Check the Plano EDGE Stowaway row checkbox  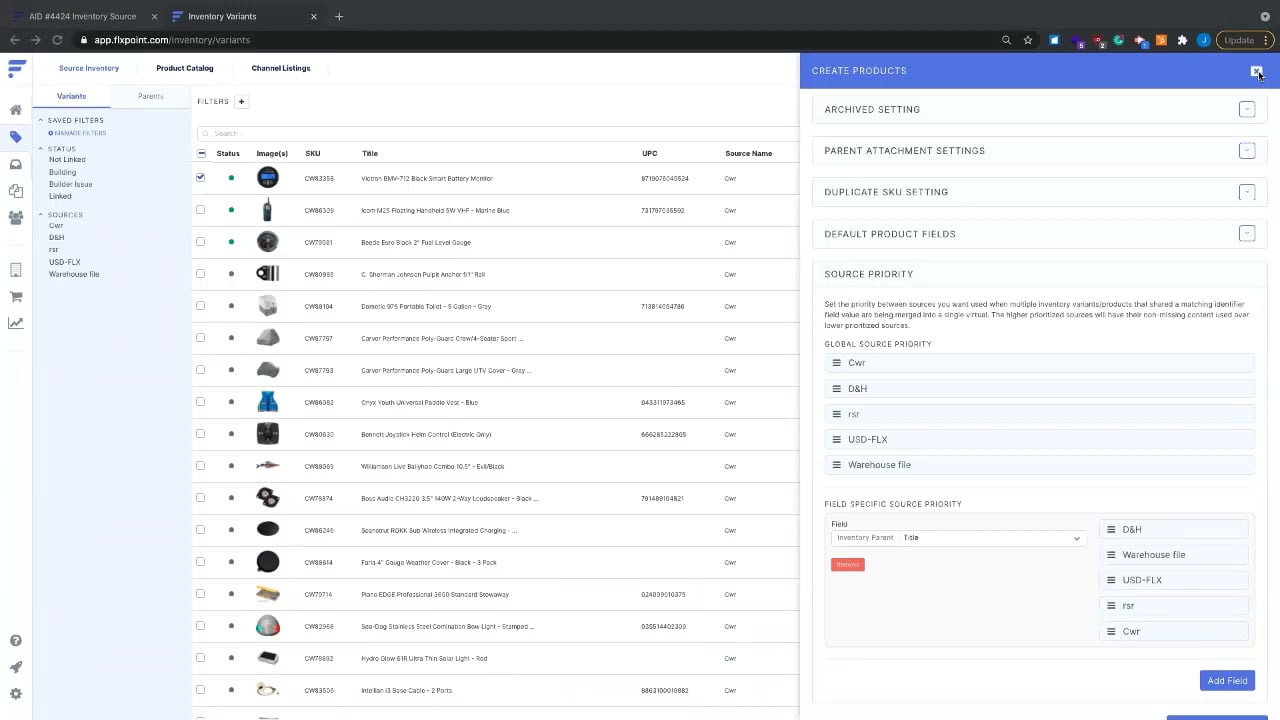pos(201,594)
